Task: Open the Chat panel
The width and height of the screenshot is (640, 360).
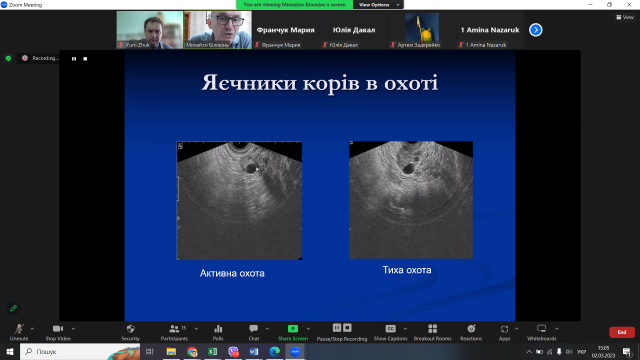Action: tap(253, 332)
